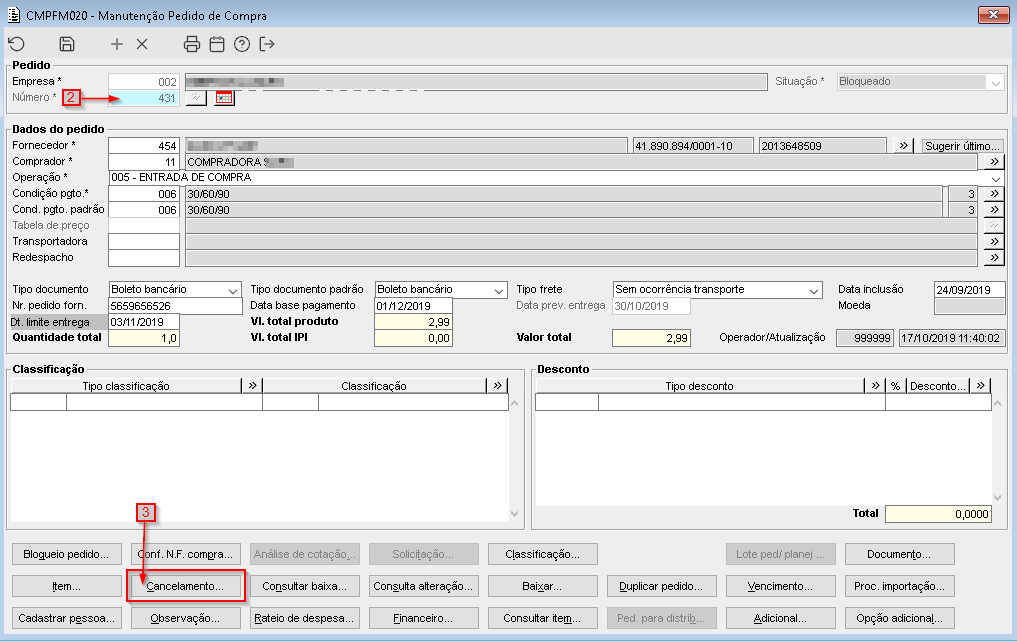
Task: Click the Adicional... button
Action: pyautogui.click(x=780, y=618)
